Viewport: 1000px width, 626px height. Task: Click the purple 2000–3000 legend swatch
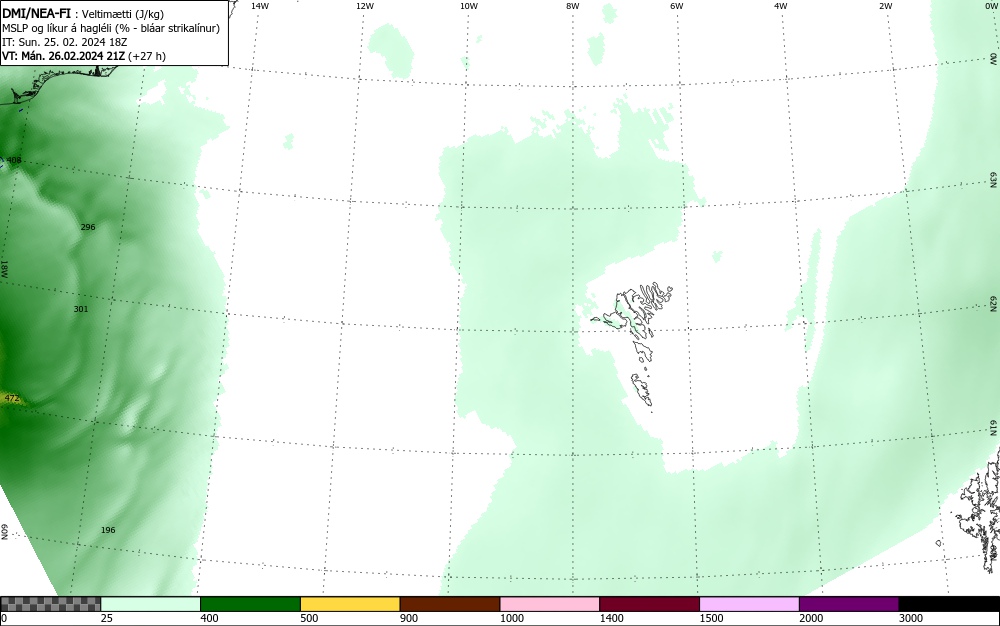tap(849, 604)
